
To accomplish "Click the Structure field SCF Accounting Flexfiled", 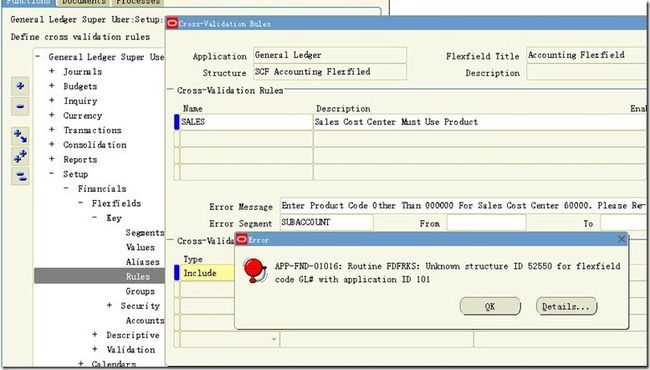I will [330, 71].
